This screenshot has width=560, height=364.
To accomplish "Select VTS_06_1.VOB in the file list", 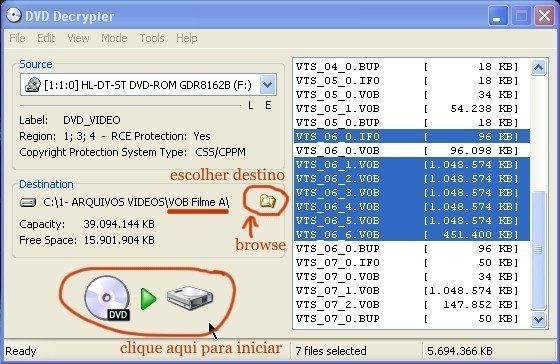I will tap(411, 165).
